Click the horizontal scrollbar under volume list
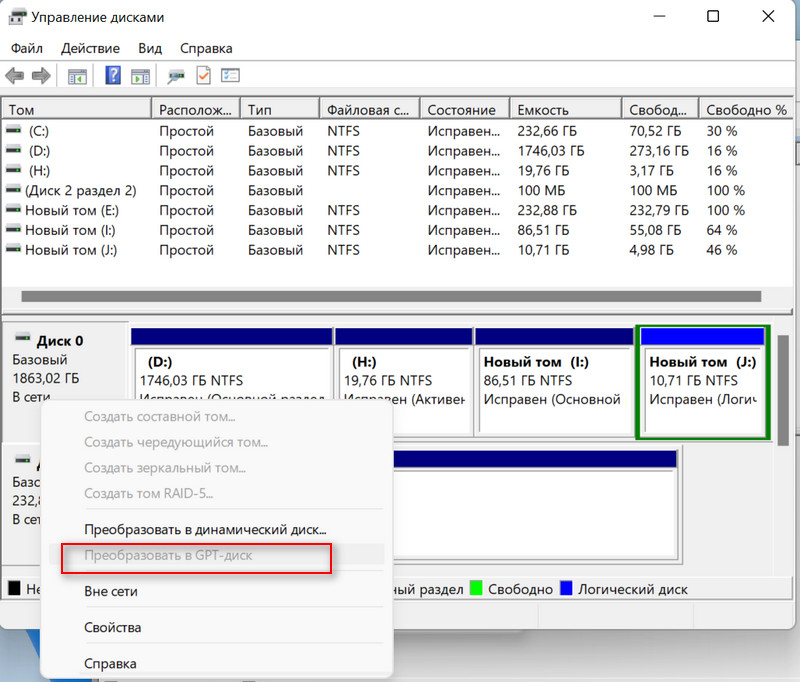Screen dimensions: 800x682 pyautogui.click(x=390, y=296)
